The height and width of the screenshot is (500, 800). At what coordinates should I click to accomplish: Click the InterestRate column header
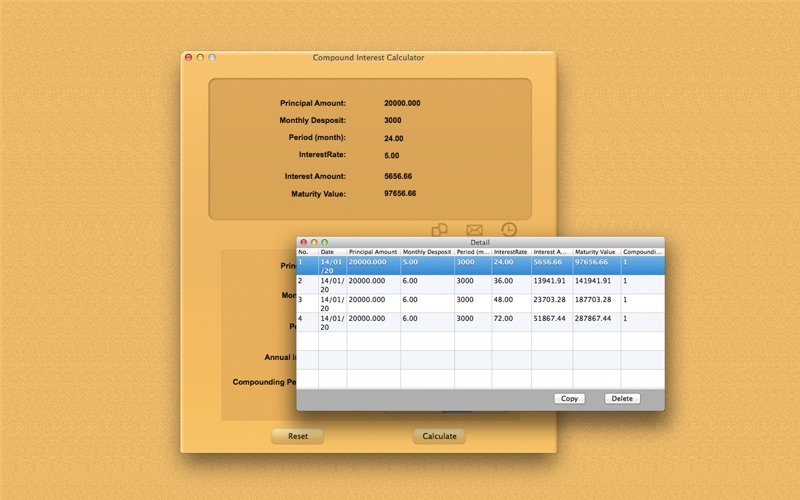tap(511, 252)
